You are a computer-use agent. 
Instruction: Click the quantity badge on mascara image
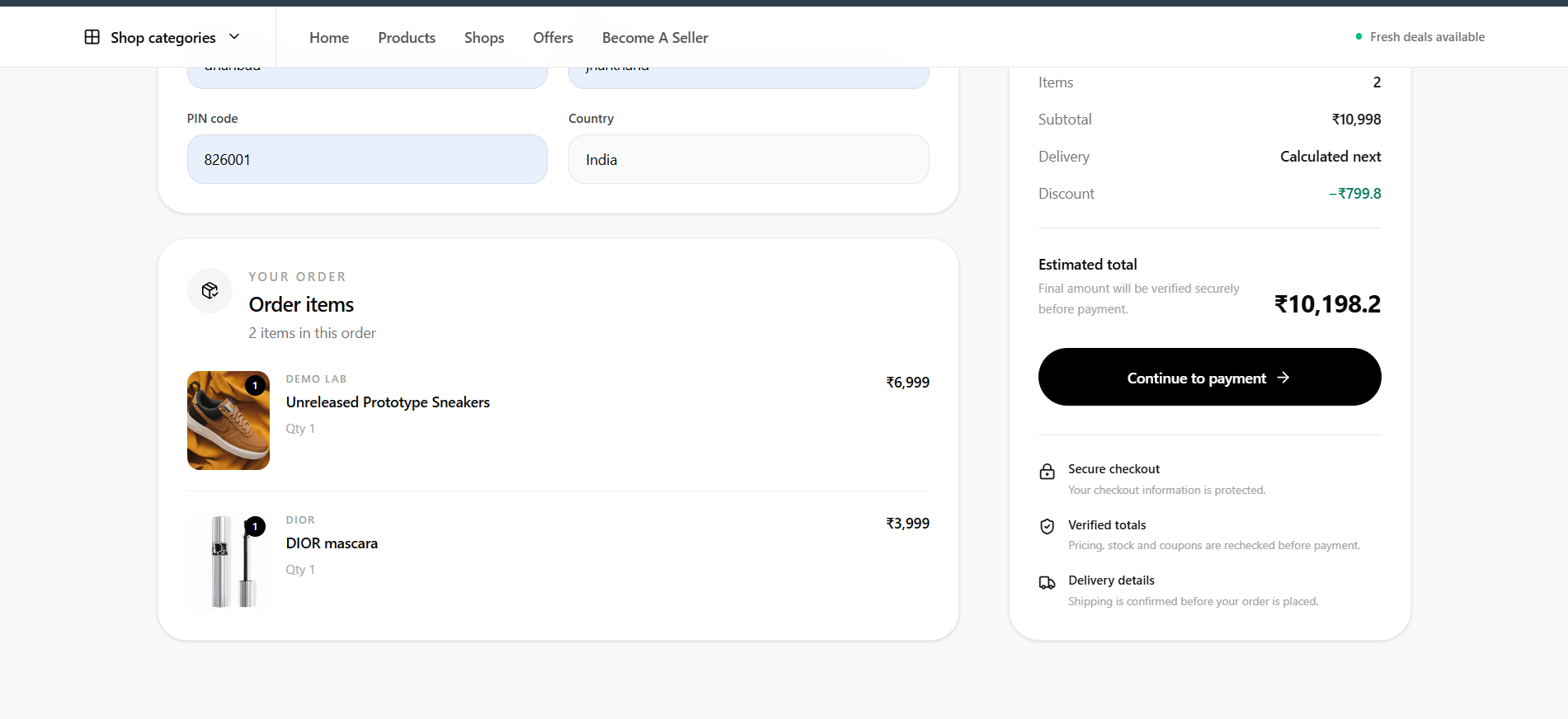[x=255, y=526]
